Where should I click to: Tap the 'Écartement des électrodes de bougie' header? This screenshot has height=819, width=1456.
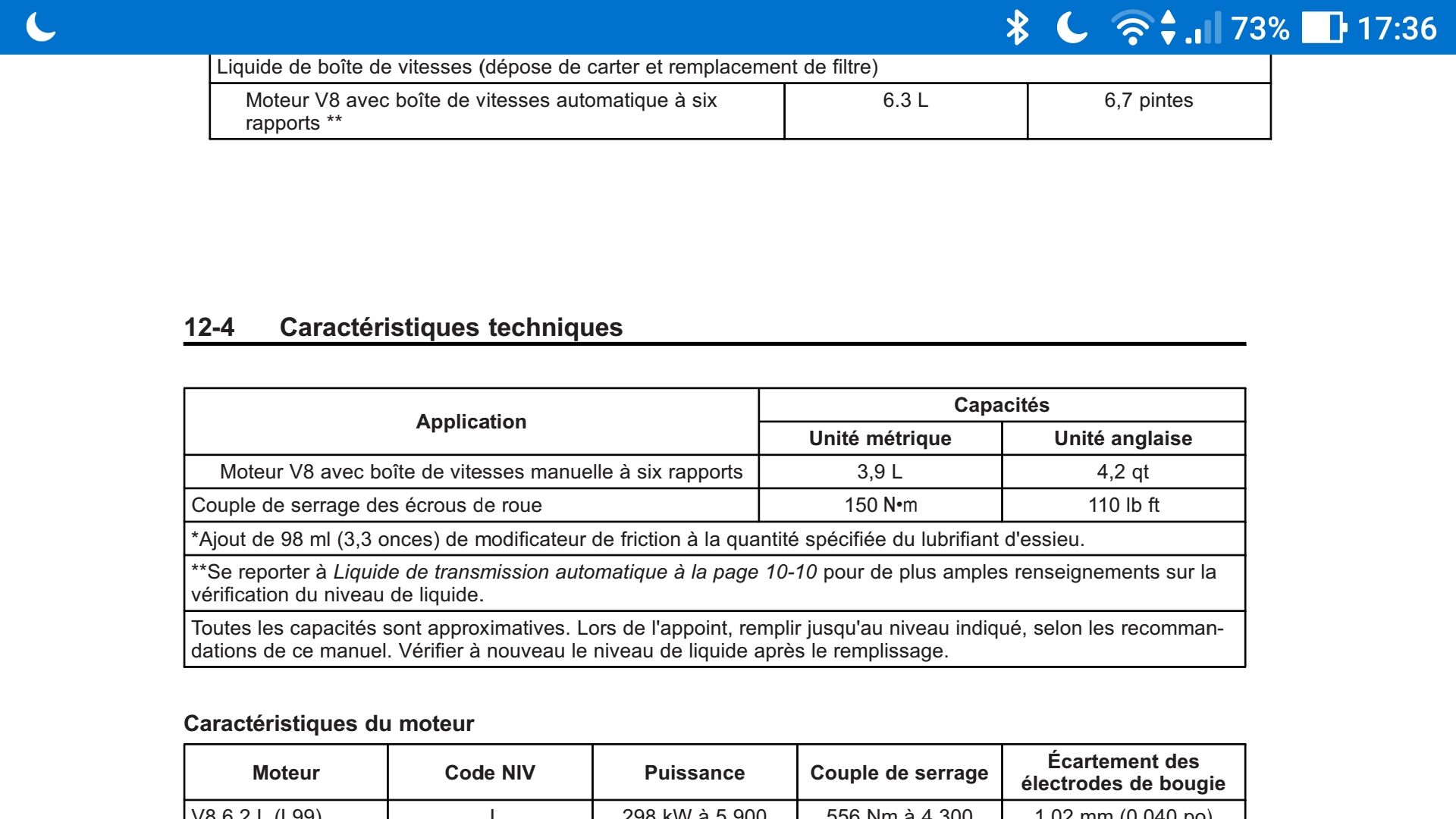[x=1122, y=772]
